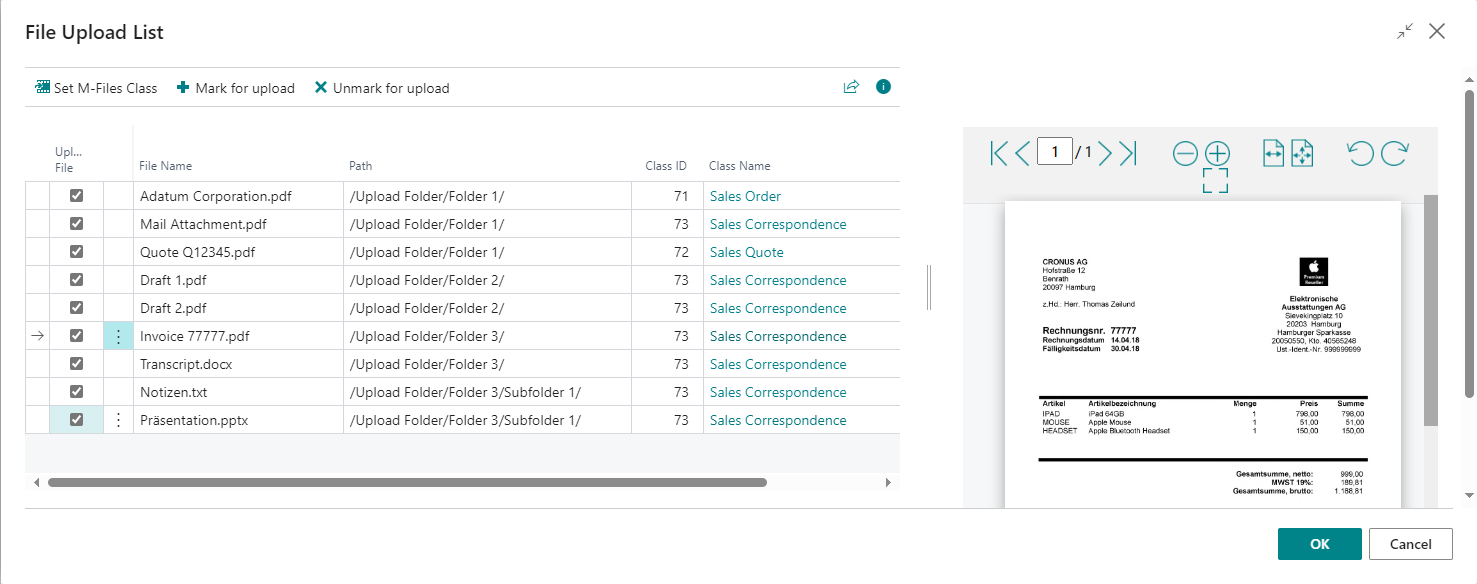Screen dimensions: 1477x584
Task: Open row options for Präsentation.pptx
Action: click(118, 420)
